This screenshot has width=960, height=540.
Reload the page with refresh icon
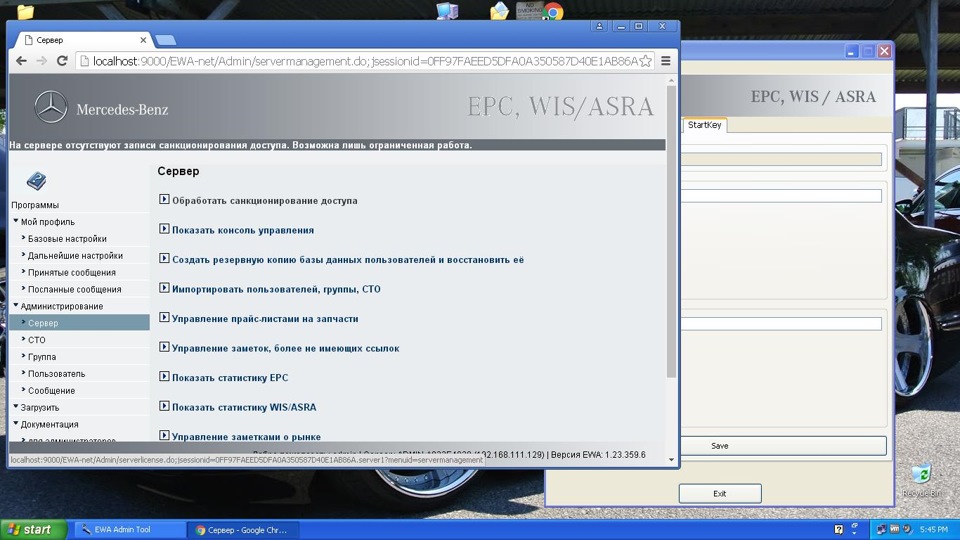[x=62, y=61]
